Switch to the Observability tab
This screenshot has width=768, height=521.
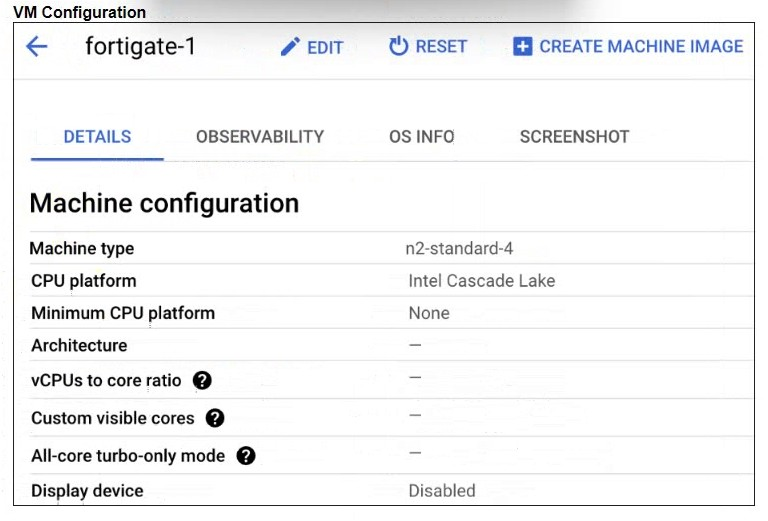pos(260,137)
